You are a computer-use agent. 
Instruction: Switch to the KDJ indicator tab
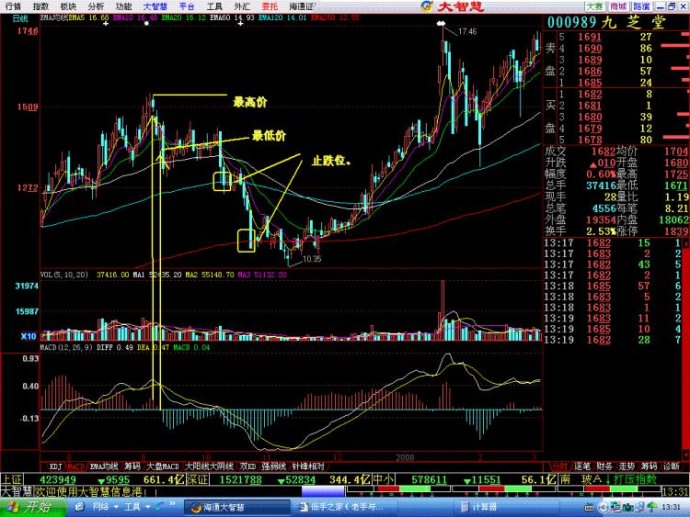pos(55,466)
